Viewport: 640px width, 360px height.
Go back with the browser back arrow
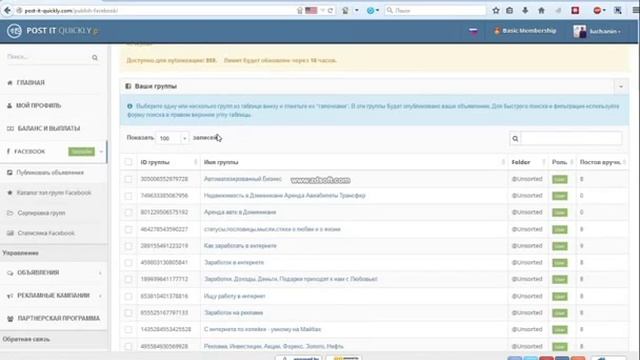[x=7, y=11]
